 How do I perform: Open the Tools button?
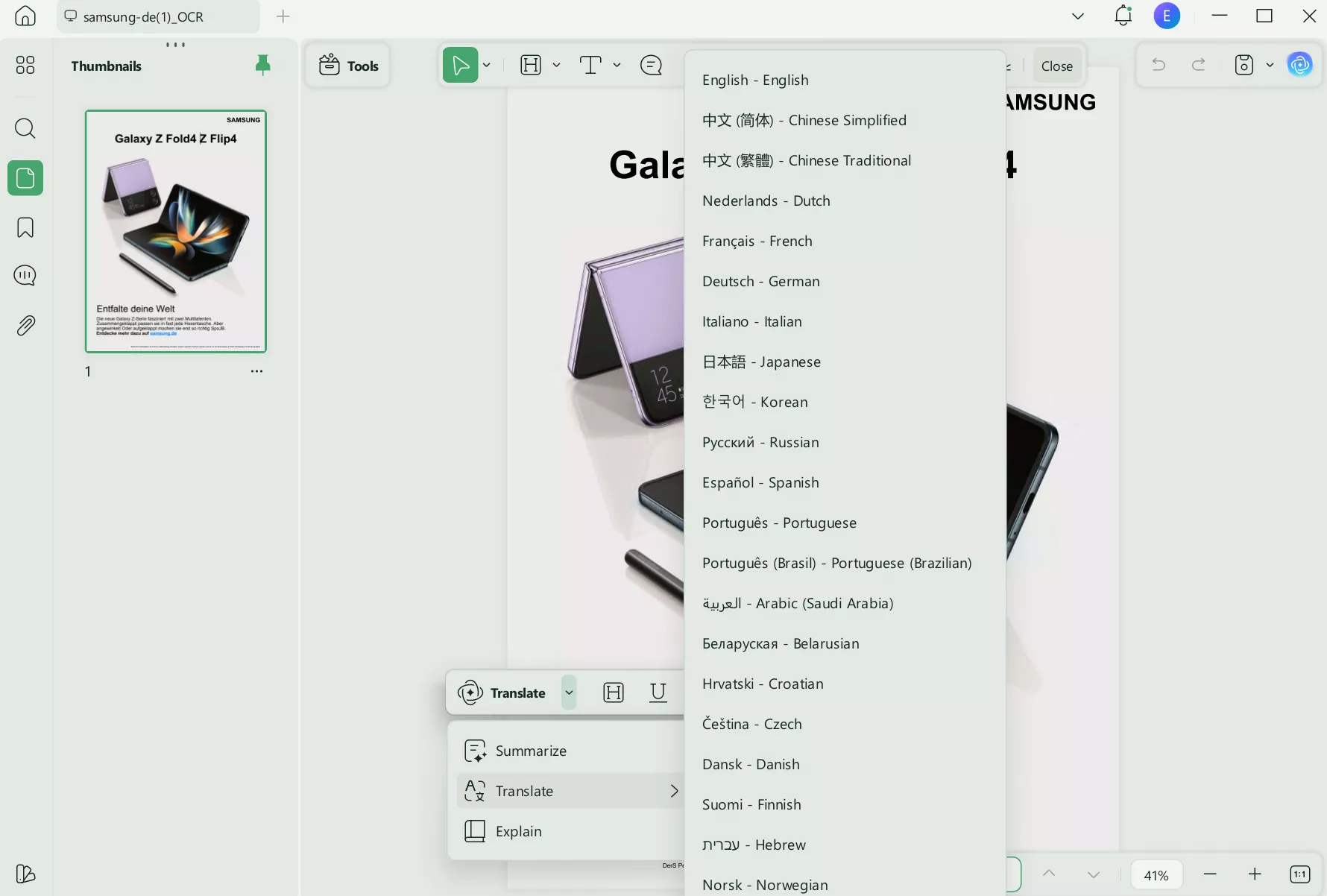point(348,66)
